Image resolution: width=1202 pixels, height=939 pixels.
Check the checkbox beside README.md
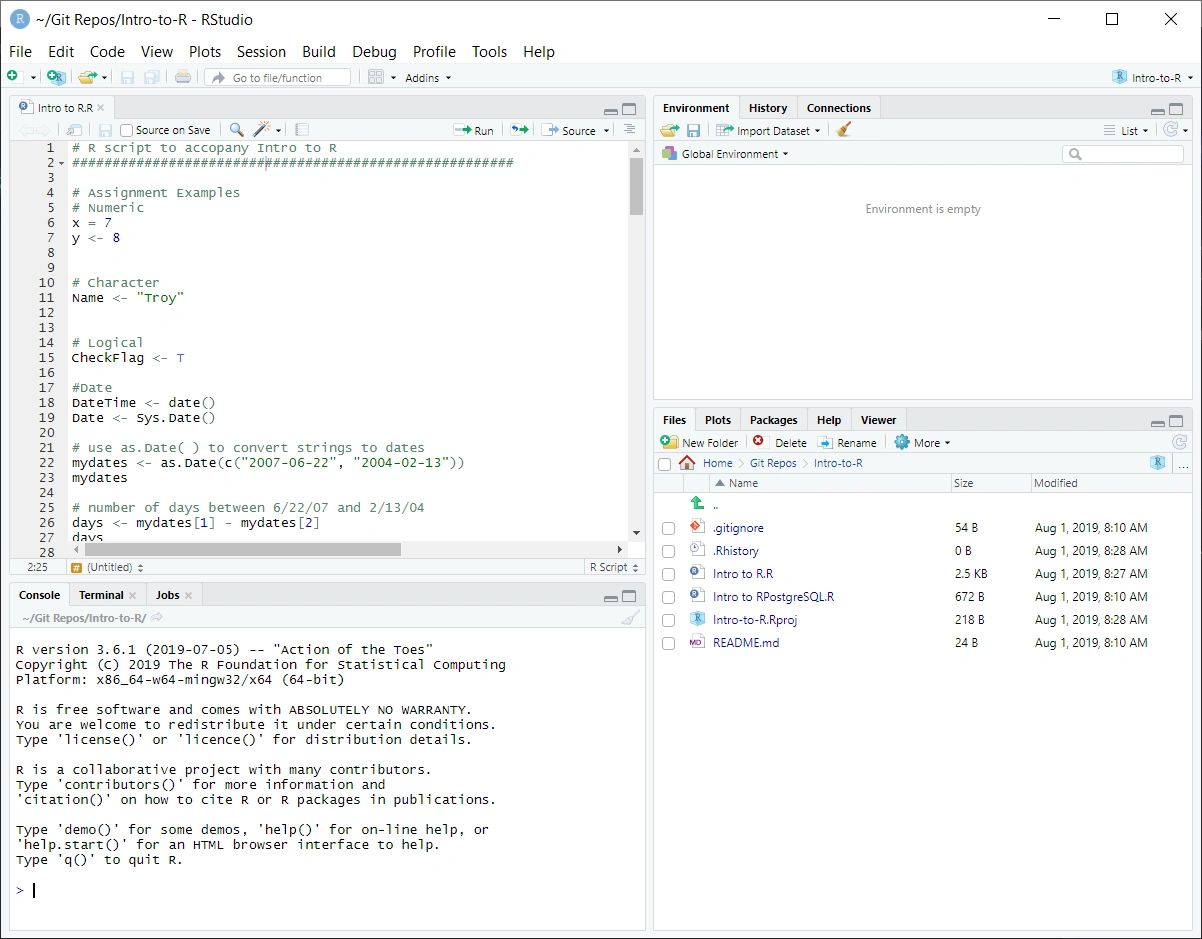tap(667, 643)
